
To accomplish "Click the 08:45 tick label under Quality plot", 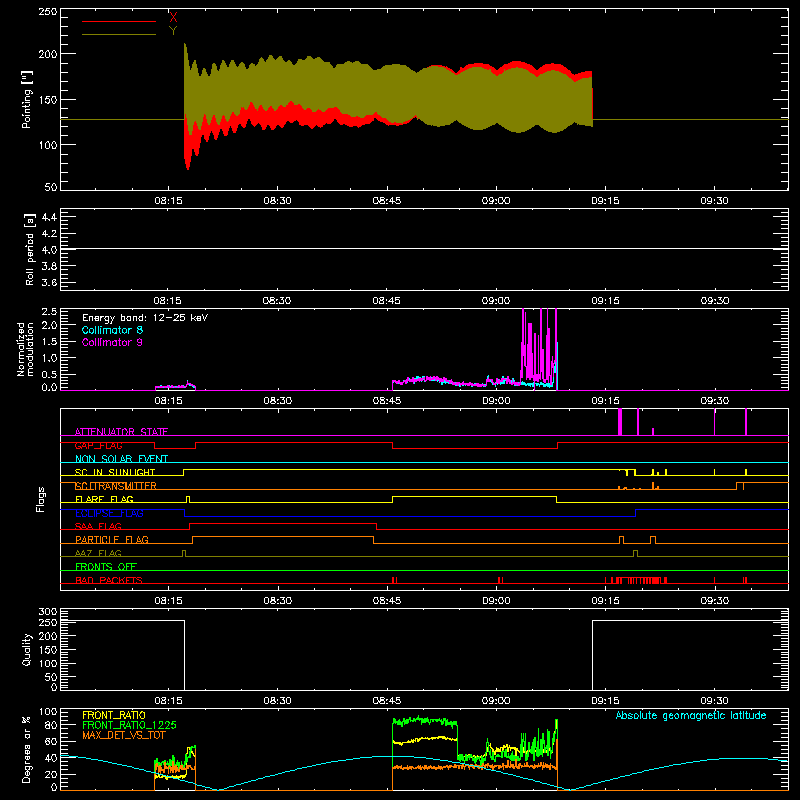I will [x=387, y=701].
